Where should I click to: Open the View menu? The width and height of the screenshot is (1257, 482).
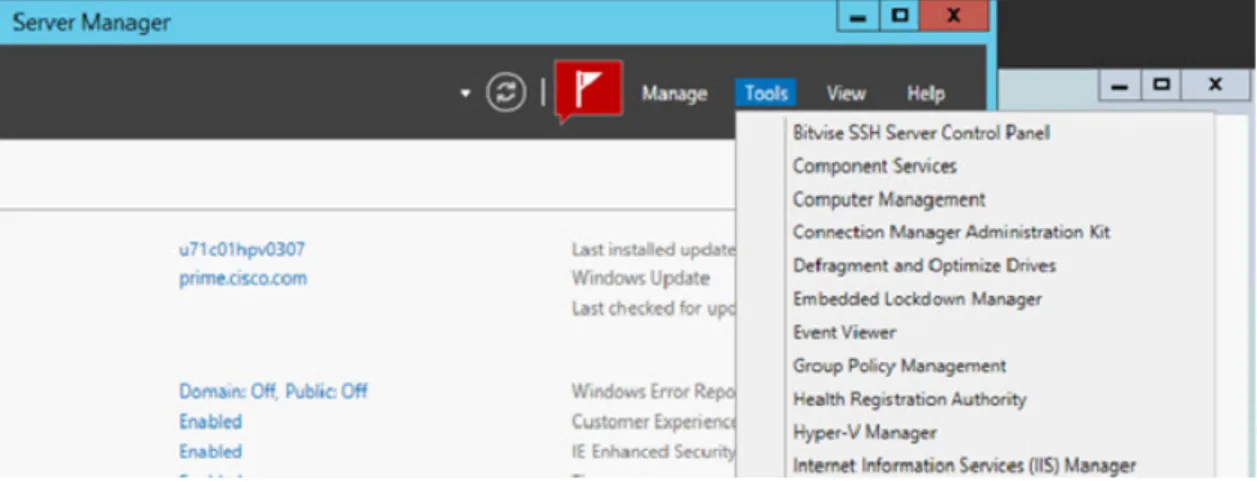click(x=846, y=94)
